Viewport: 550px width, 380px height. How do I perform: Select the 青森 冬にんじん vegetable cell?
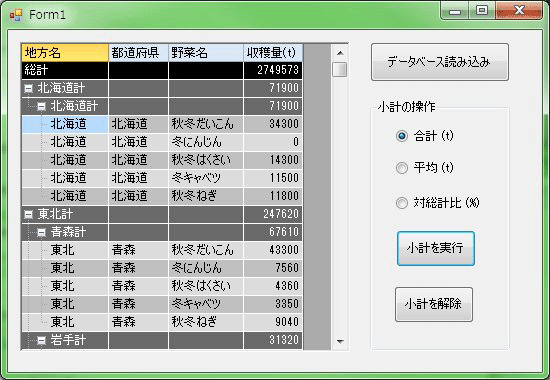206,268
